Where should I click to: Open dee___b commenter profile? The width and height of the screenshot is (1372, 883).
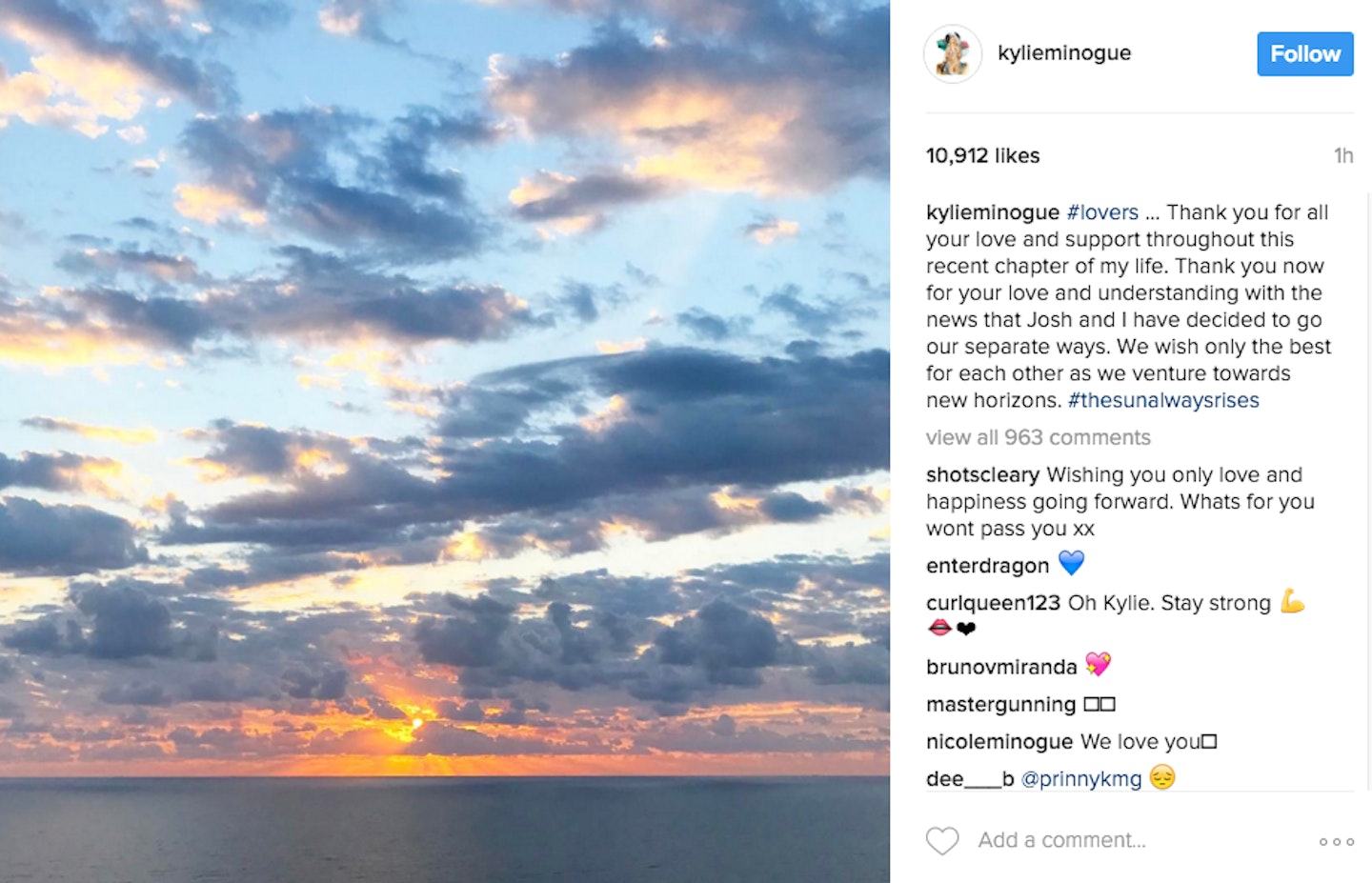click(x=970, y=778)
